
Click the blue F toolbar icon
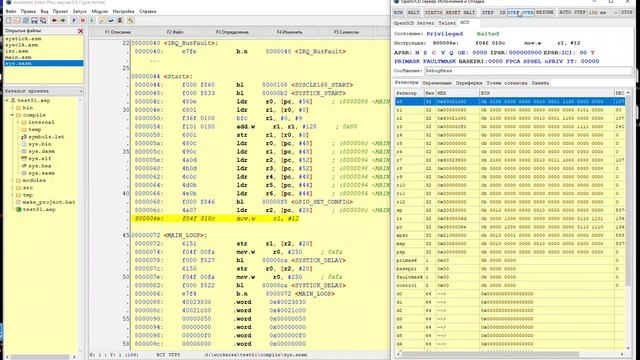click(73, 20)
